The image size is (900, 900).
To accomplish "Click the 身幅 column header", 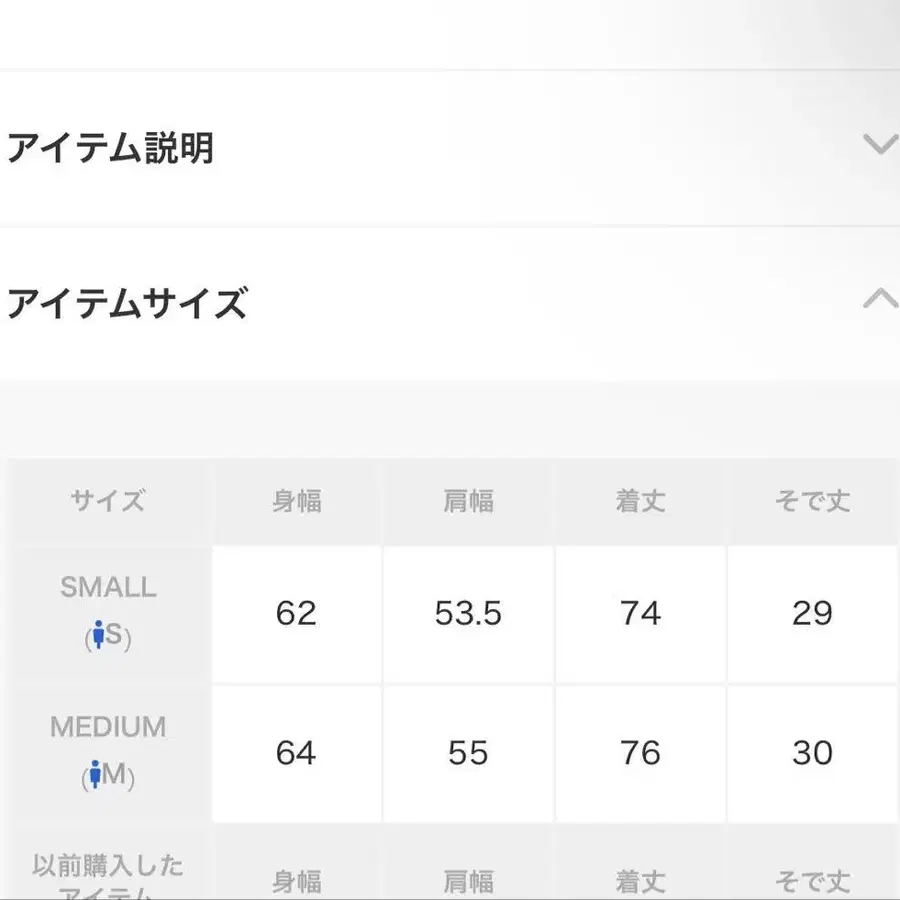I will 297,501.
